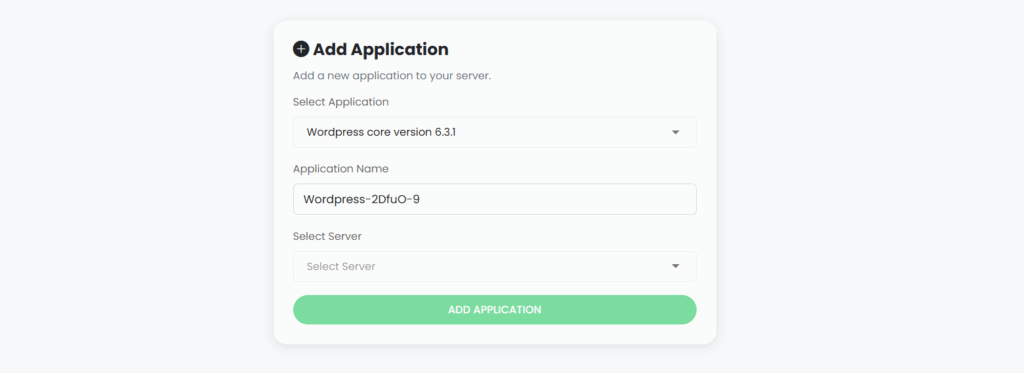Viewport: 1024px width, 373px height.
Task: Click the gray page background outside the card
Action: click(131, 186)
